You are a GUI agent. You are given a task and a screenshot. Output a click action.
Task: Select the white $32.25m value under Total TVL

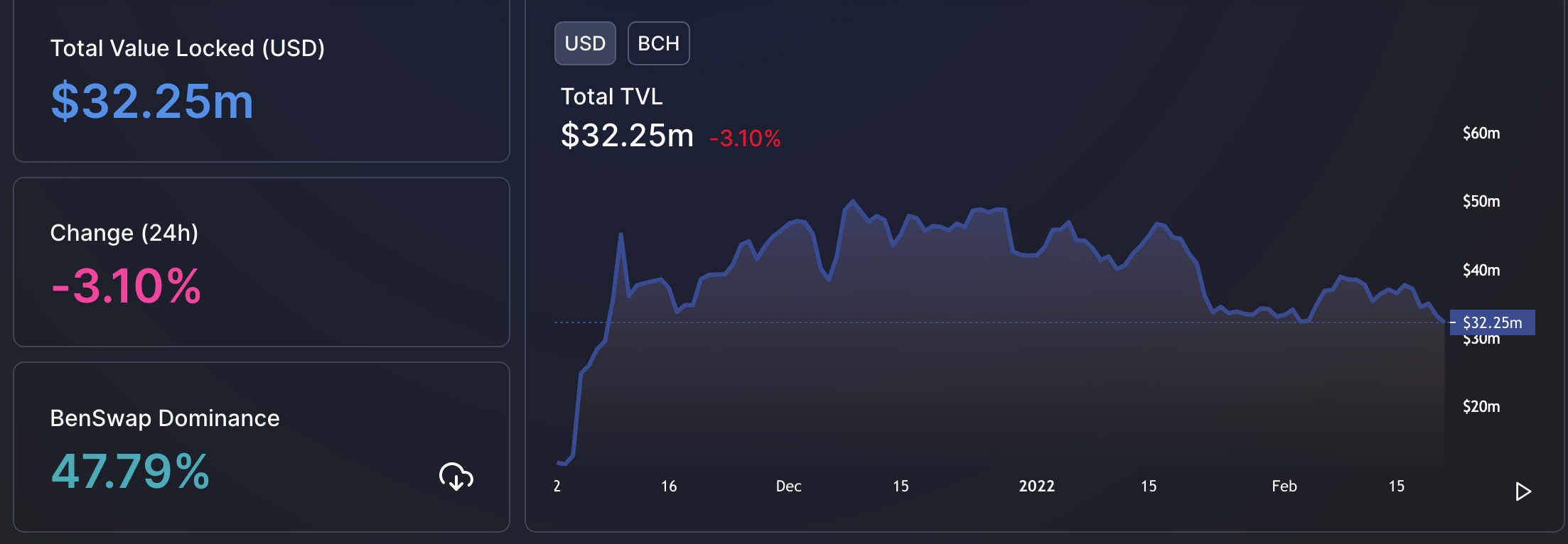coord(627,135)
